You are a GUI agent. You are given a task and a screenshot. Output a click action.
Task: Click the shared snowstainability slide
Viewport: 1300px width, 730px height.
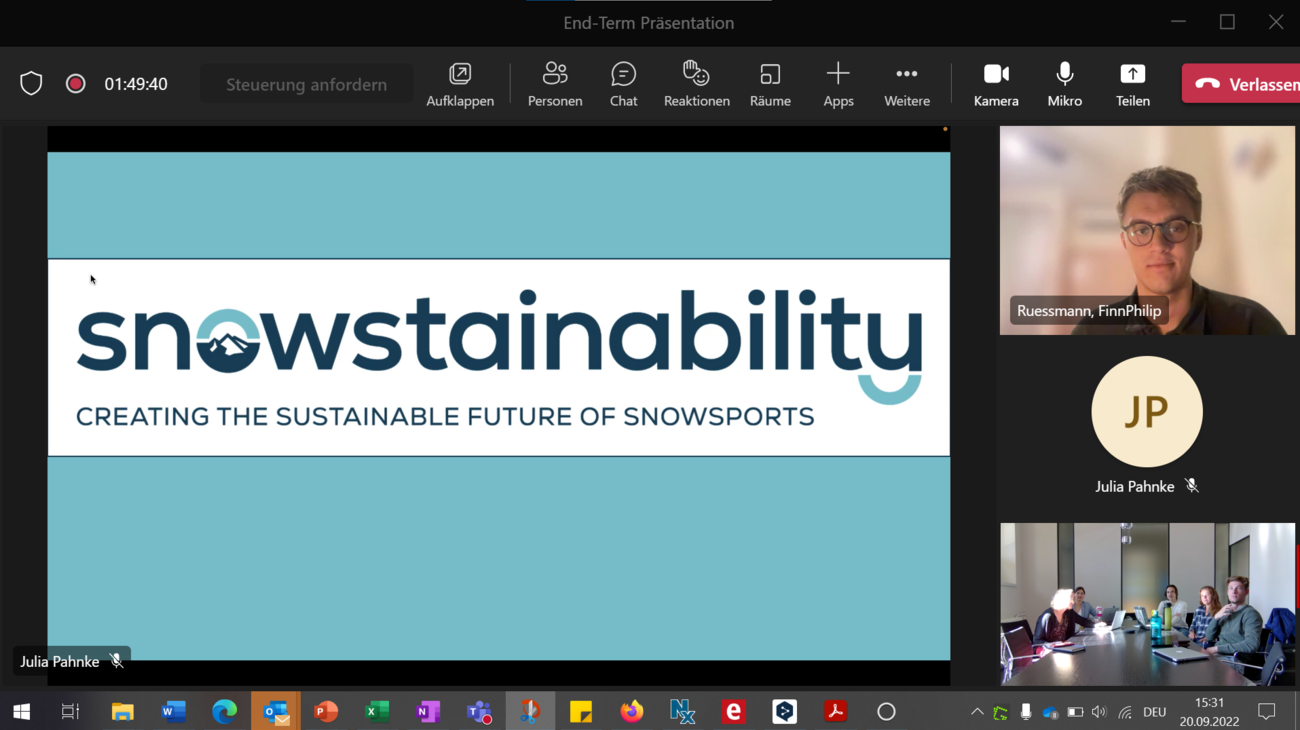pyautogui.click(x=499, y=405)
